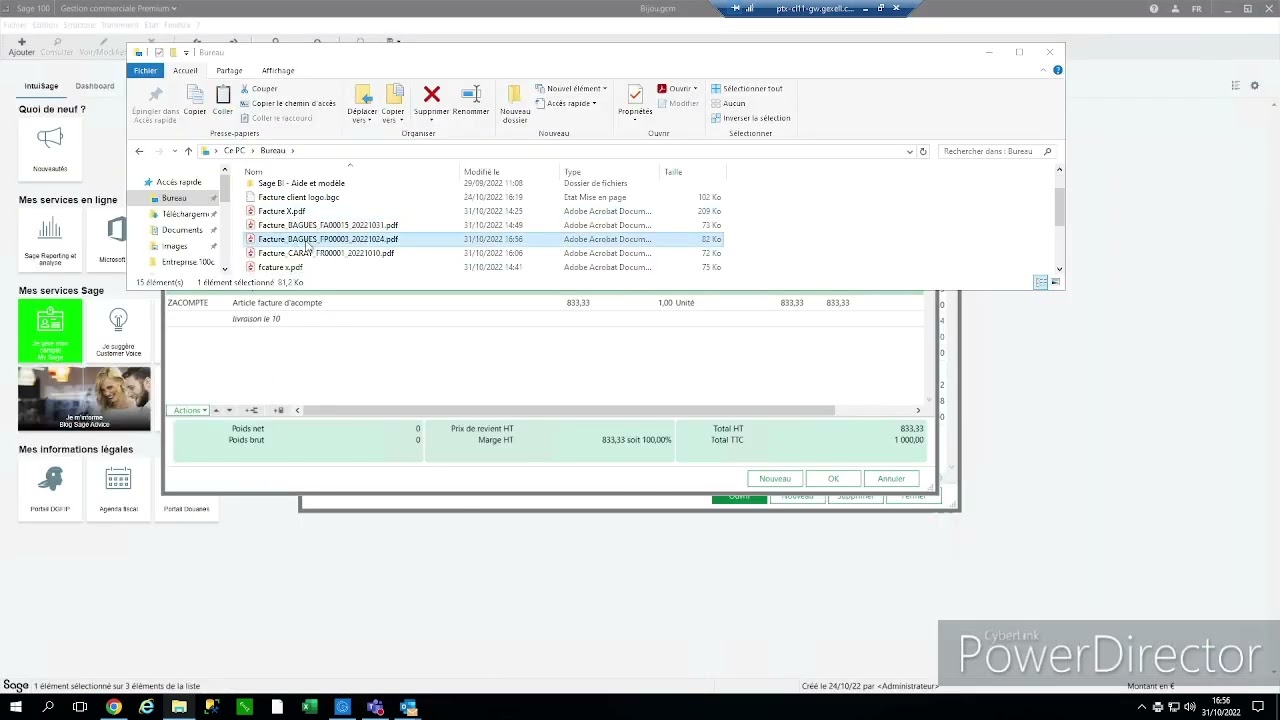Image resolution: width=1280 pixels, height=720 pixels.
Task: Switch to the Accueil ribbon tab
Action: [185, 70]
